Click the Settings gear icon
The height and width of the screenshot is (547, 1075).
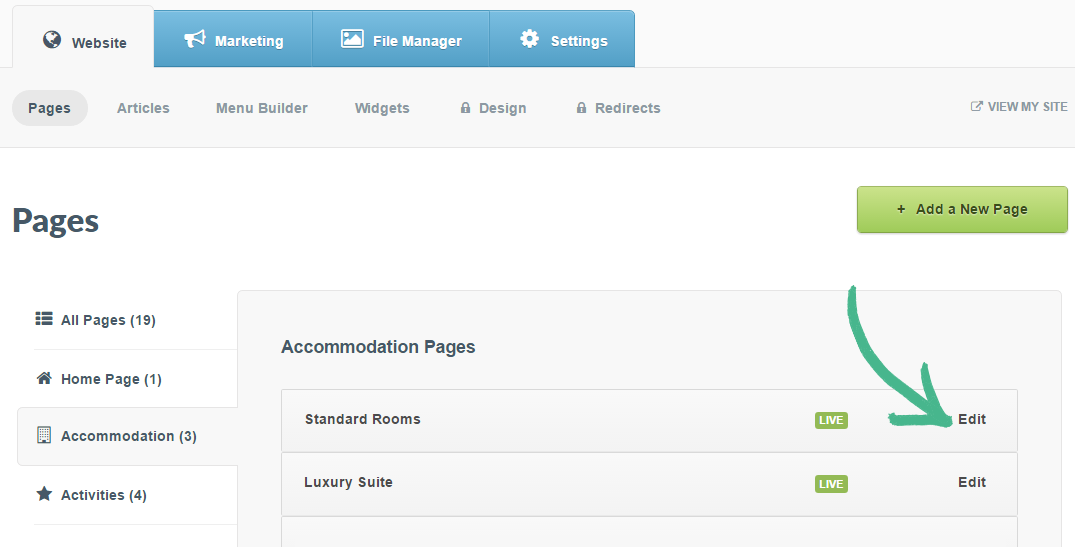[530, 39]
